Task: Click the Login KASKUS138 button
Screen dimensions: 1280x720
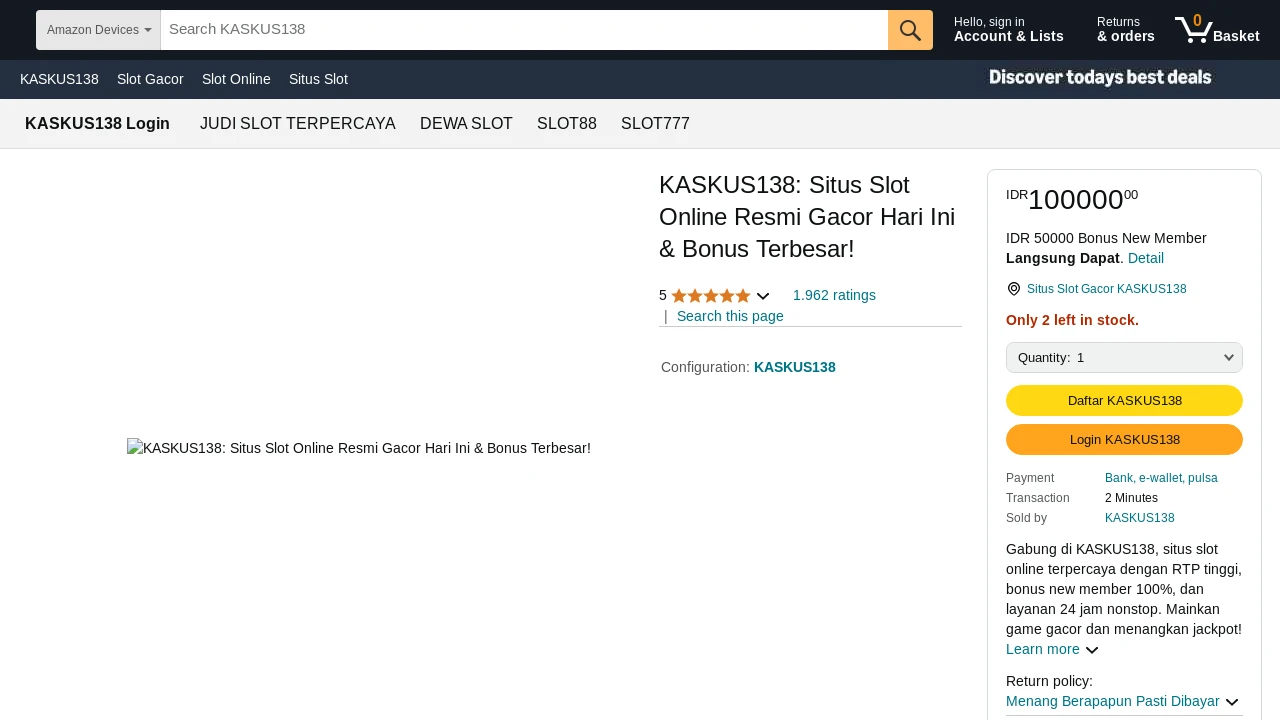Action: 1124,440
